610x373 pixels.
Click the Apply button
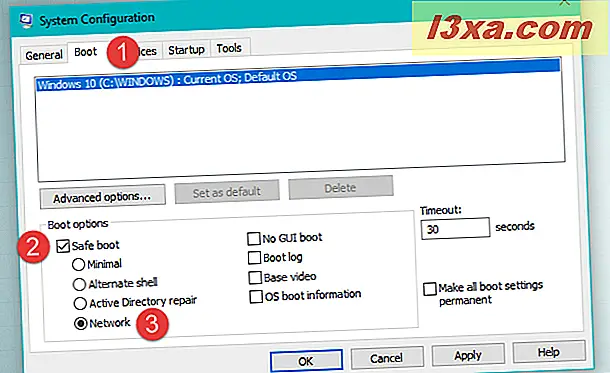click(468, 354)
